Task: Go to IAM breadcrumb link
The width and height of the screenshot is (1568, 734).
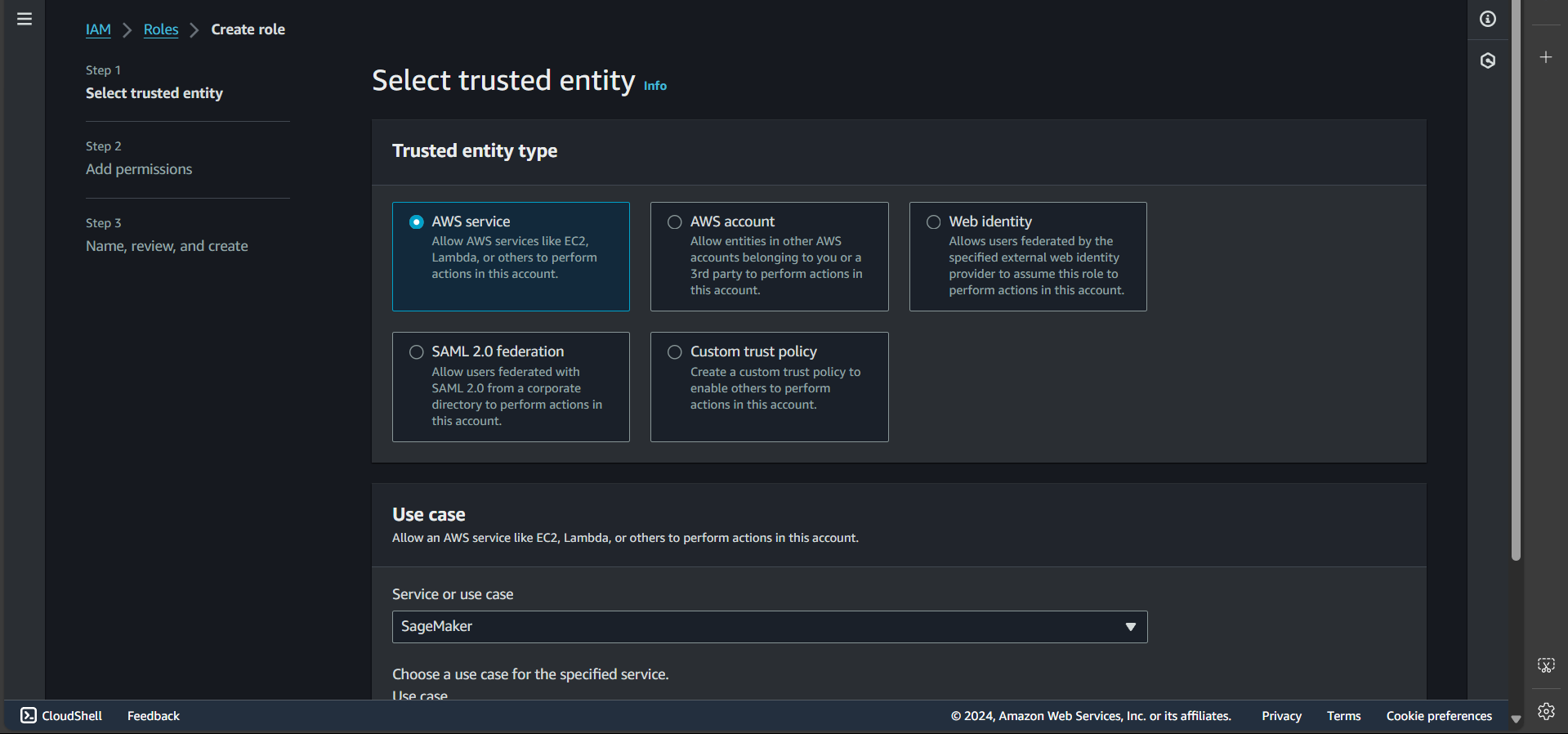Action: pos(98,29)
